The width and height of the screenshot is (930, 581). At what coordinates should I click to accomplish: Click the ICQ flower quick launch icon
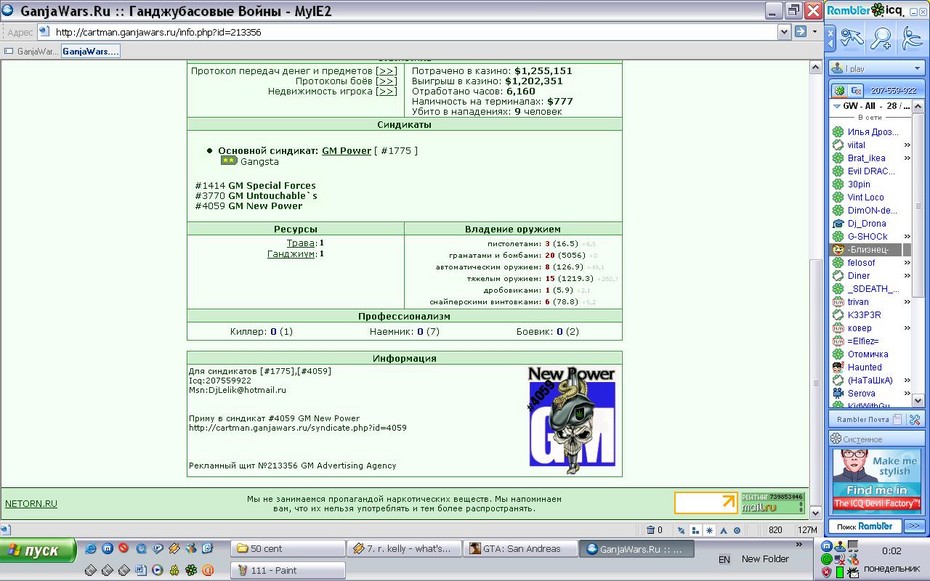pos(191,570)
